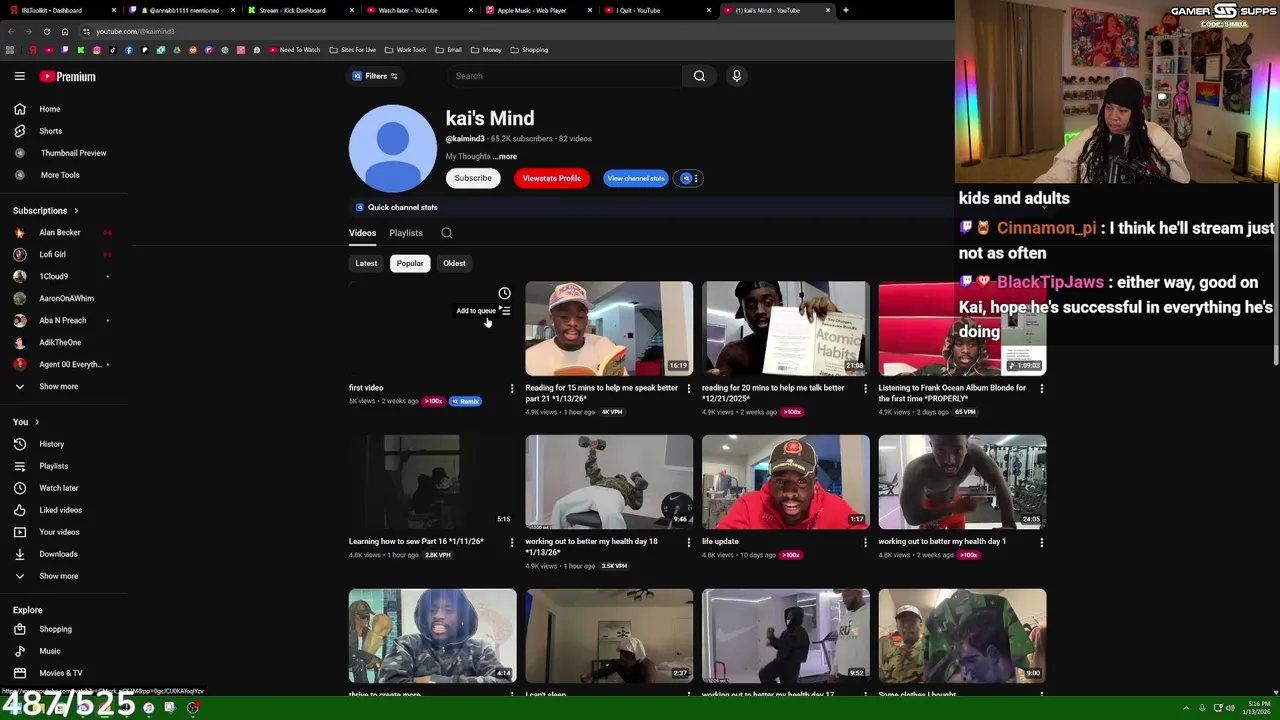Open options for 'Listening to Frank Ocean Album Blonde'
This screenshot has width=1280, height=720.
click(x=1042, y=388)
